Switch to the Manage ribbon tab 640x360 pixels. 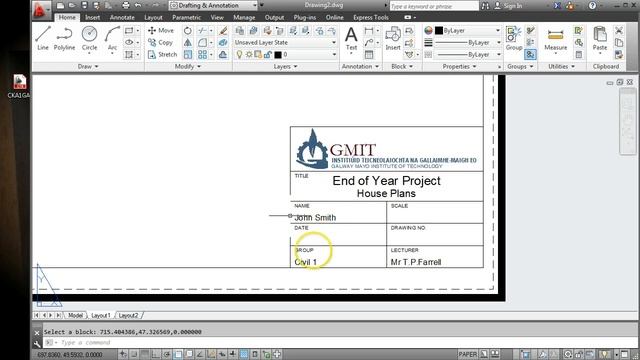click(x=244, y=17)
